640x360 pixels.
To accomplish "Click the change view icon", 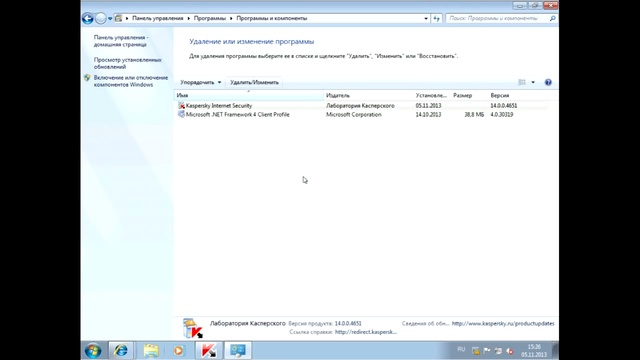I will (x=522, y=82).
